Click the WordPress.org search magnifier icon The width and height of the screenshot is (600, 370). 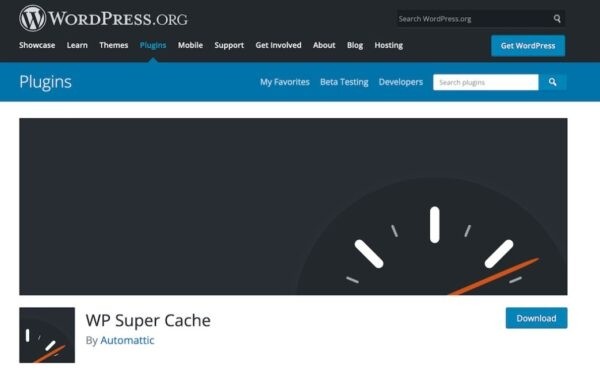[x=557, y=18]
